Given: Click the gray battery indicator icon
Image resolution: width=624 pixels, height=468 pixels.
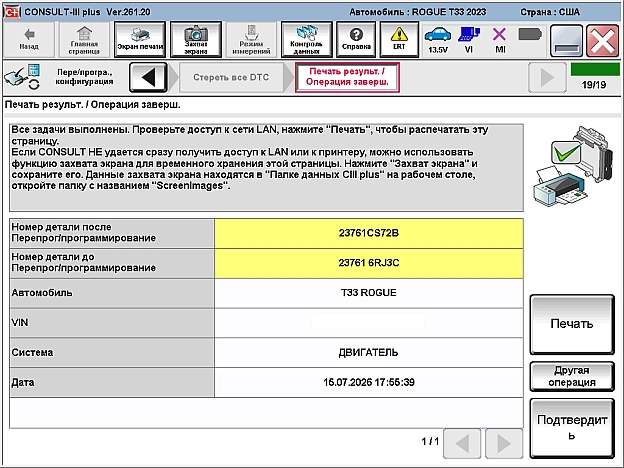Looking at the screenshot, I should [x=530, y=35].
